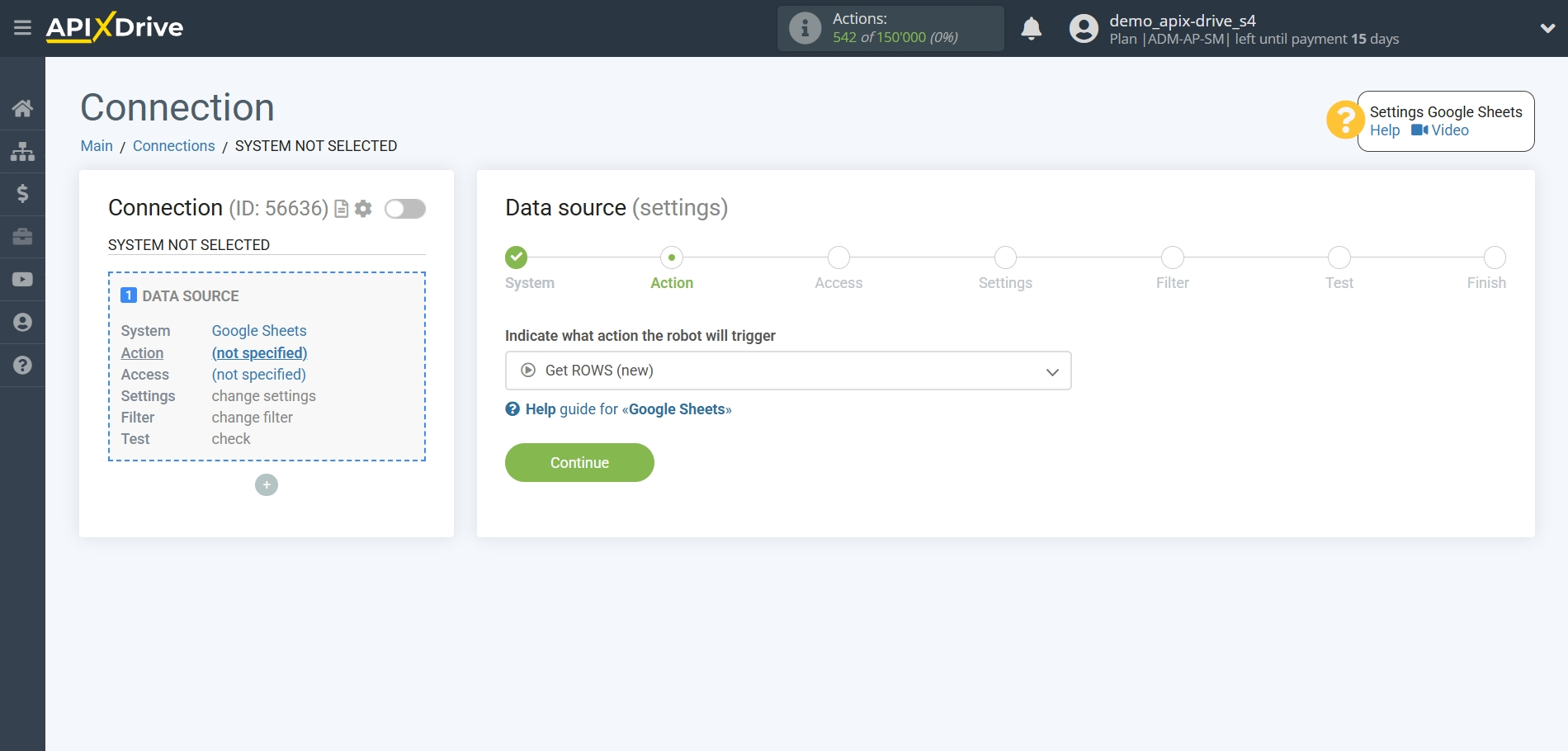This screenshot has height=751, width=1568.
Task: Expand the account menu chevron top right
Action: (1545, 26)
